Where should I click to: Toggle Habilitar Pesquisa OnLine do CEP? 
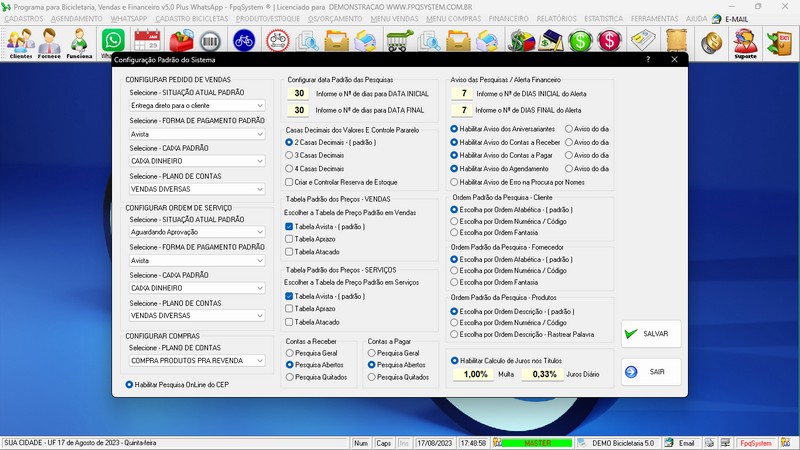pyautogui.click(x=177, y=385)
